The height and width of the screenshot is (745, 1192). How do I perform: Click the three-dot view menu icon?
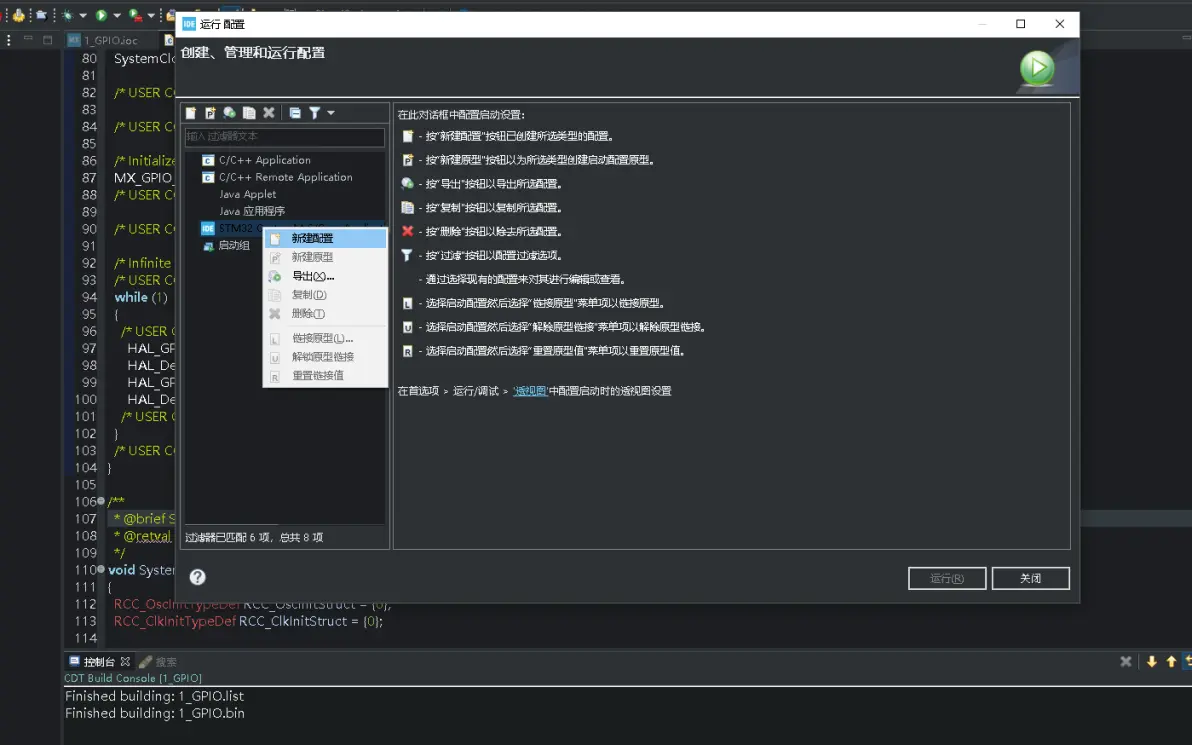tap(8, 40)
